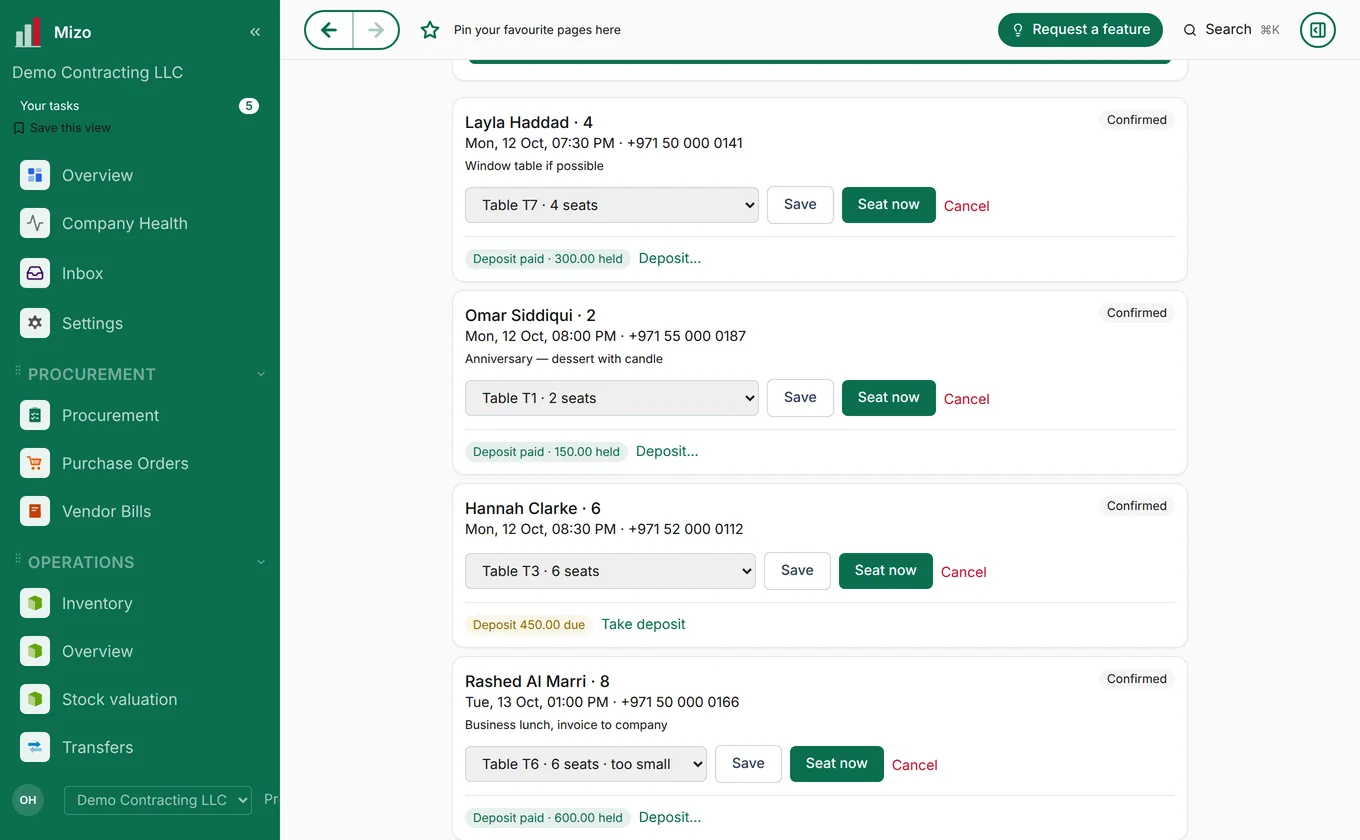Click Confirmed status on Omar Siddiqui card
The width and height of the screenshot is (1360, 840).
click(1137, 313)
